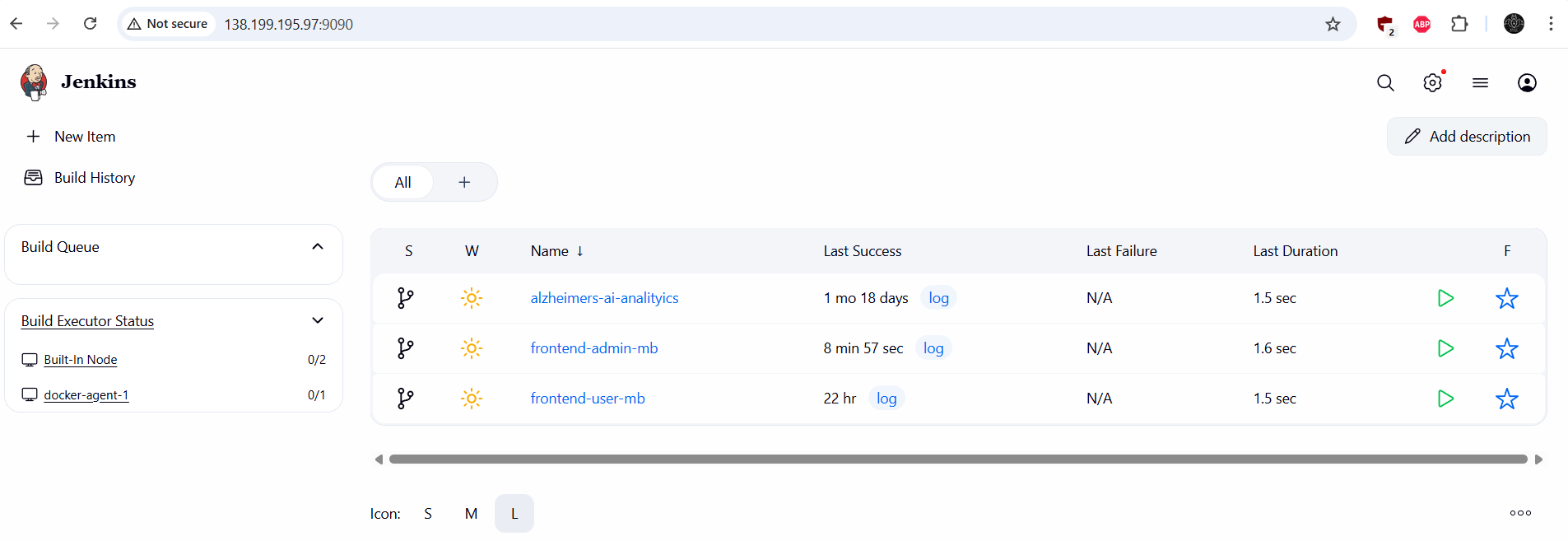Select the All view tab
The width and height of the screenshot is (1568, 541).
[x=402, y=182]
